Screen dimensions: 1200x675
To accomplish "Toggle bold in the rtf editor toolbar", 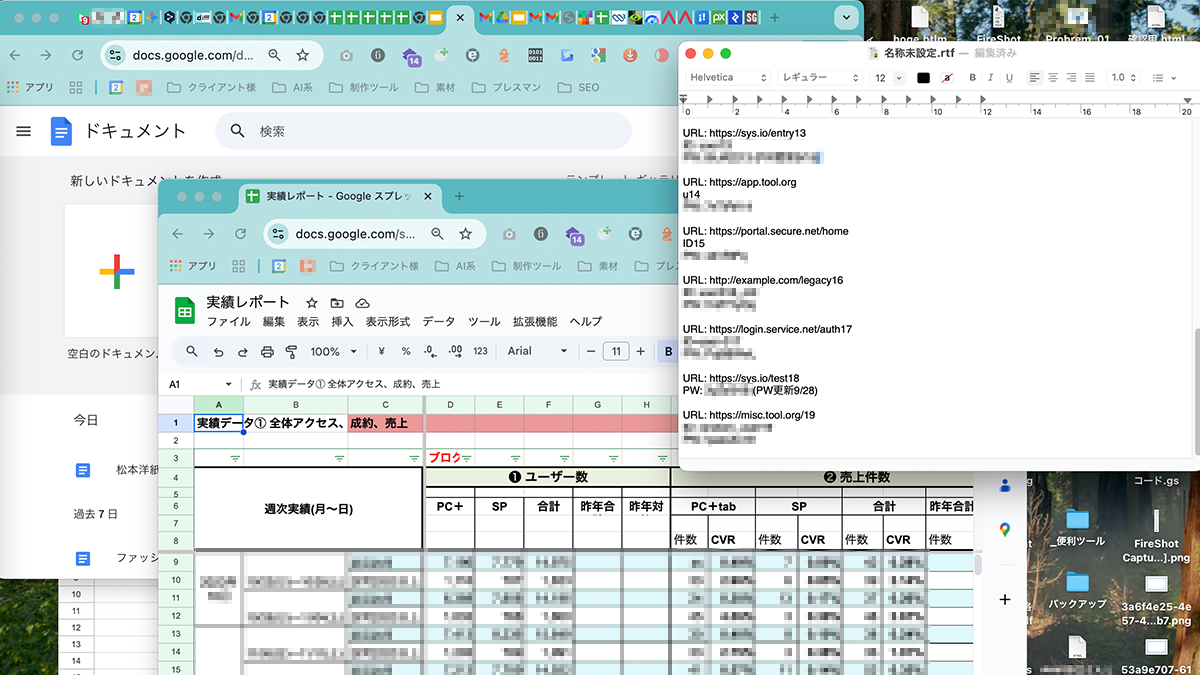I will pyautogui.click(x=972, y=78).
